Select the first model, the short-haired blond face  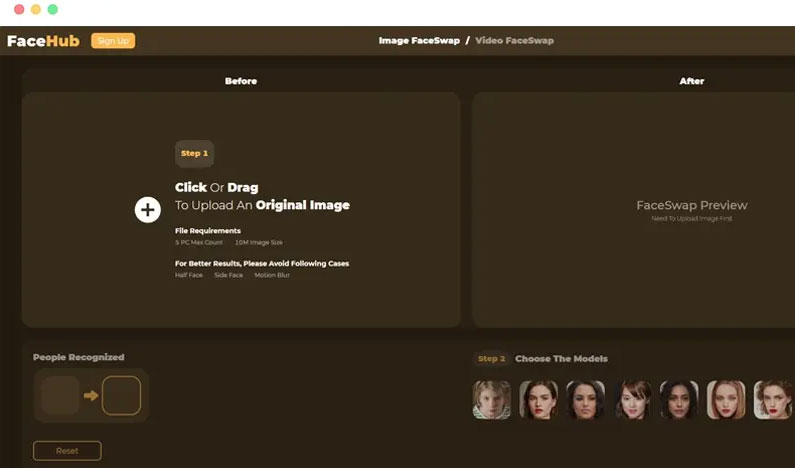tap(492, 400)
